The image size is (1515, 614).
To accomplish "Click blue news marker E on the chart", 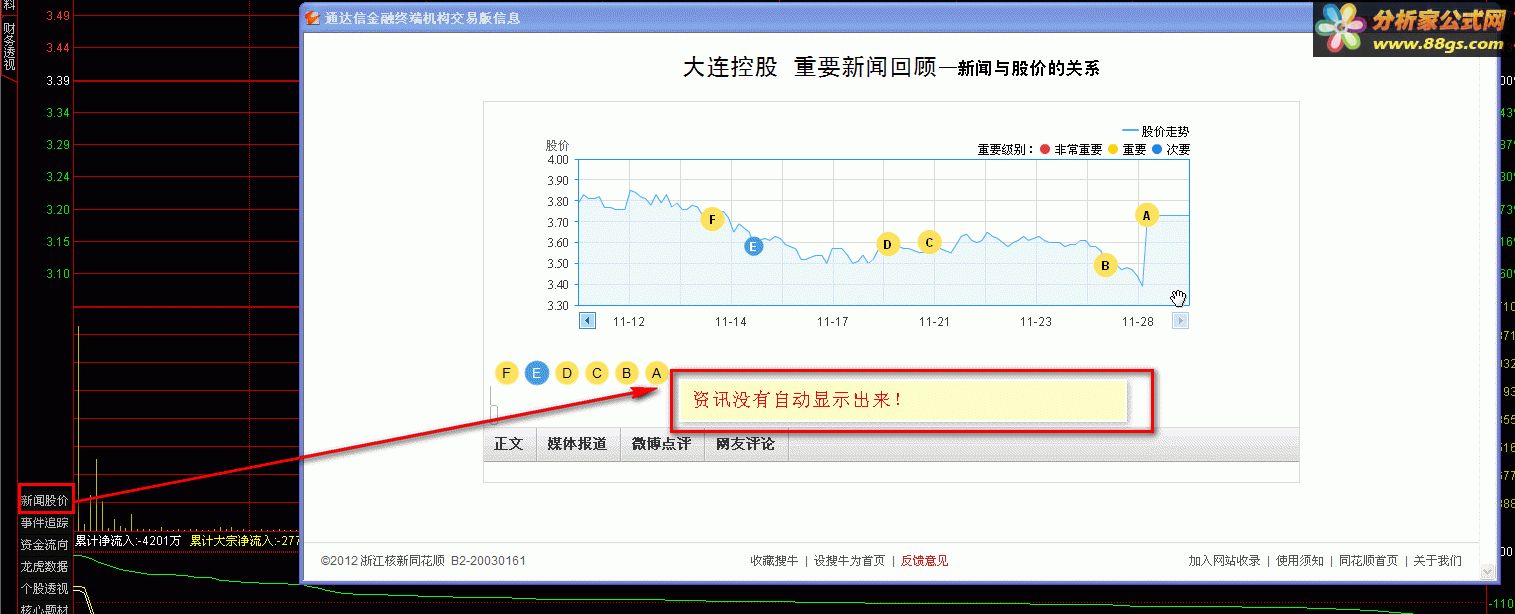I will [754, 246].
